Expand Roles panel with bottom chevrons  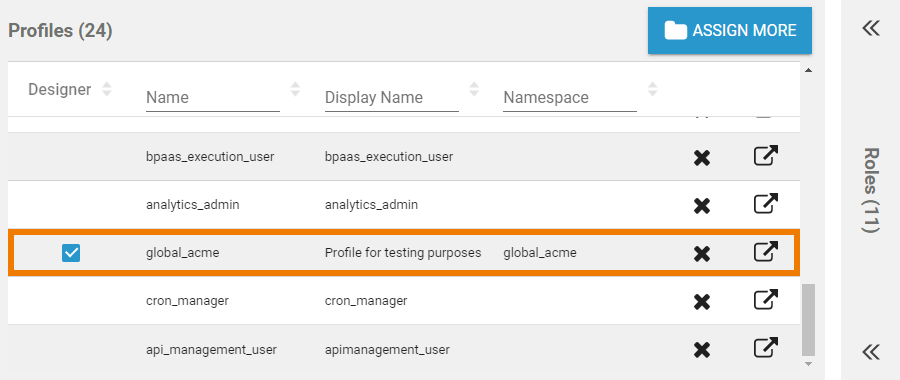[871, 352]
